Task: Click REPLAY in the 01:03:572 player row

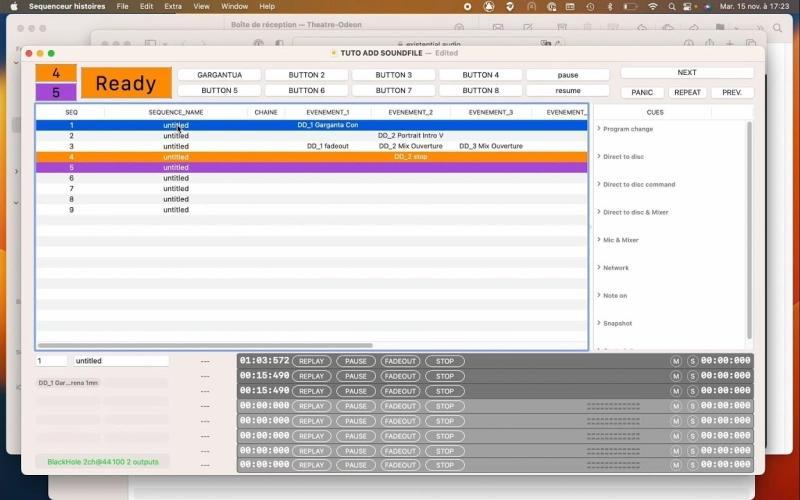Action: click(x=311, y=361)
